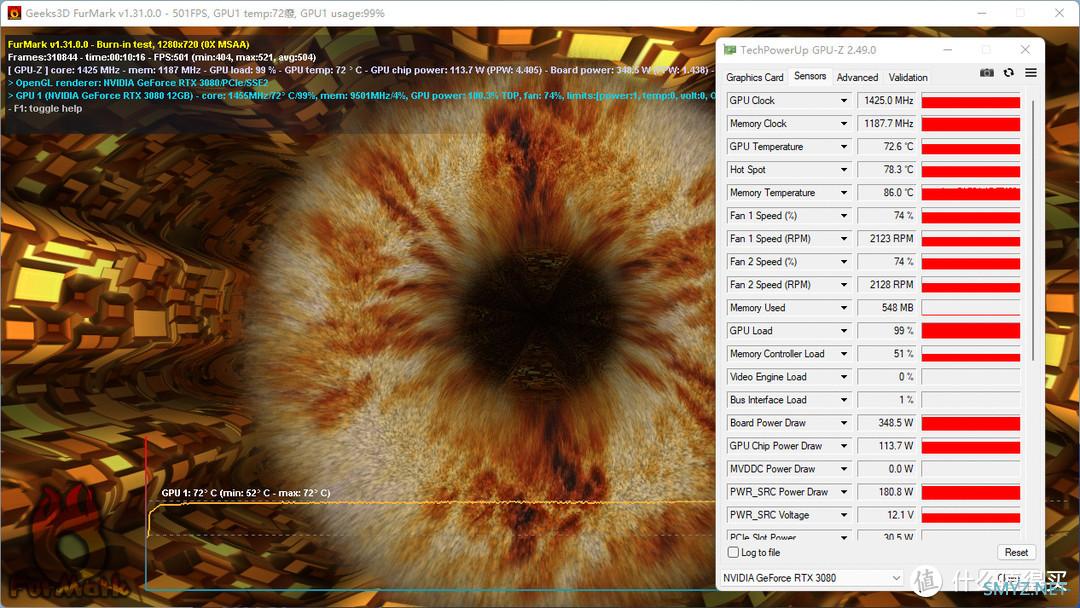Switch to the Advanced tab
Viewport: 1080px width, 608px height.
pyautogui.click(x=858, y=77)
